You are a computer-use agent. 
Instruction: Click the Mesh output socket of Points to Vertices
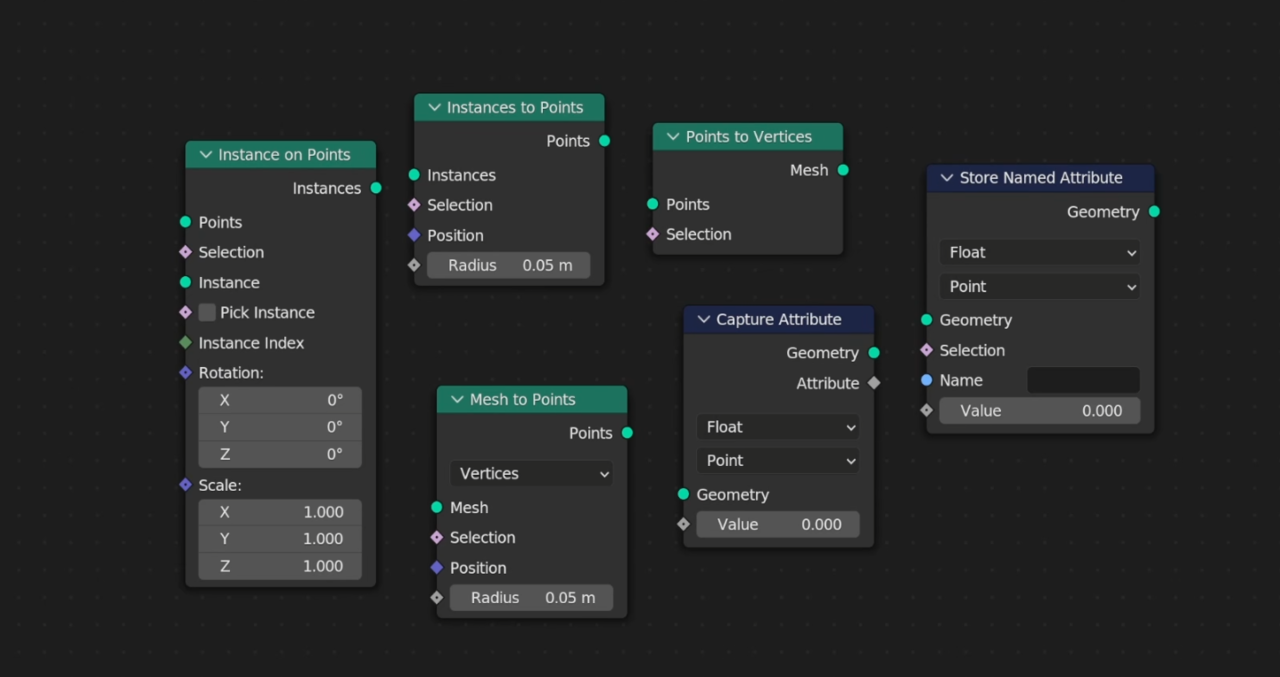[x=843, y=170]
